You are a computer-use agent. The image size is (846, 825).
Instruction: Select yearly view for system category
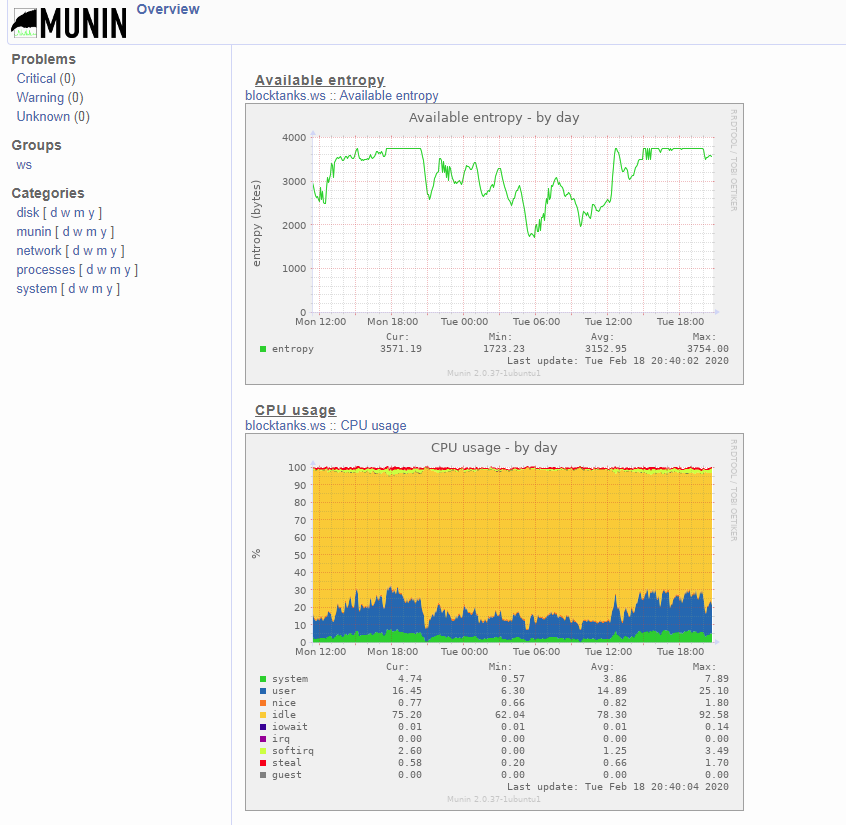110,289
